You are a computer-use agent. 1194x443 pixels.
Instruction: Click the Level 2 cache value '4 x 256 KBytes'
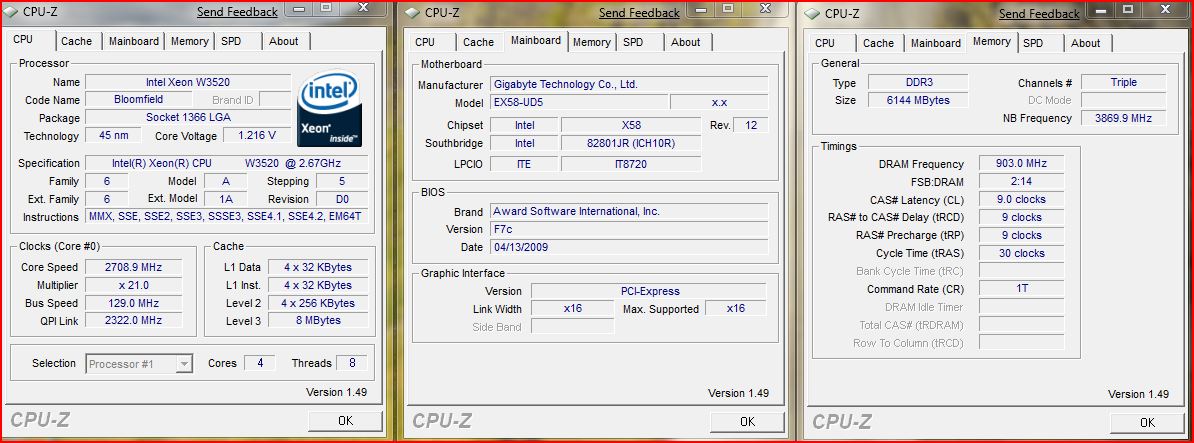318,303
